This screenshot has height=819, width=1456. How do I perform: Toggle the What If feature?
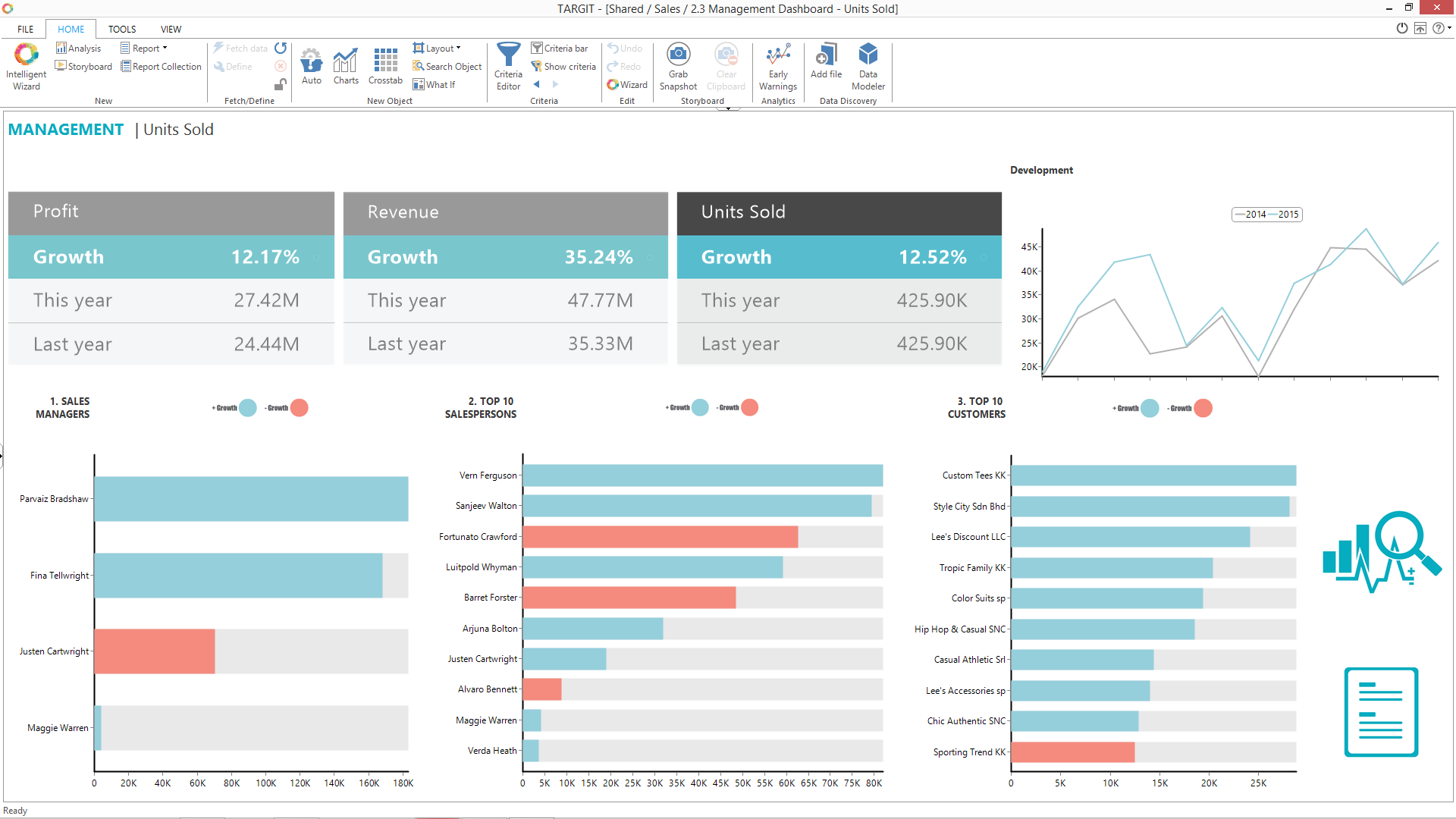435,84
